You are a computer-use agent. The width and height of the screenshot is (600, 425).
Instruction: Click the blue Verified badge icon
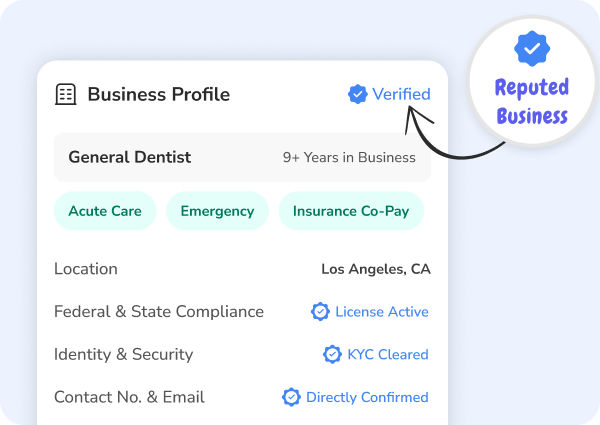click(357, 94)
